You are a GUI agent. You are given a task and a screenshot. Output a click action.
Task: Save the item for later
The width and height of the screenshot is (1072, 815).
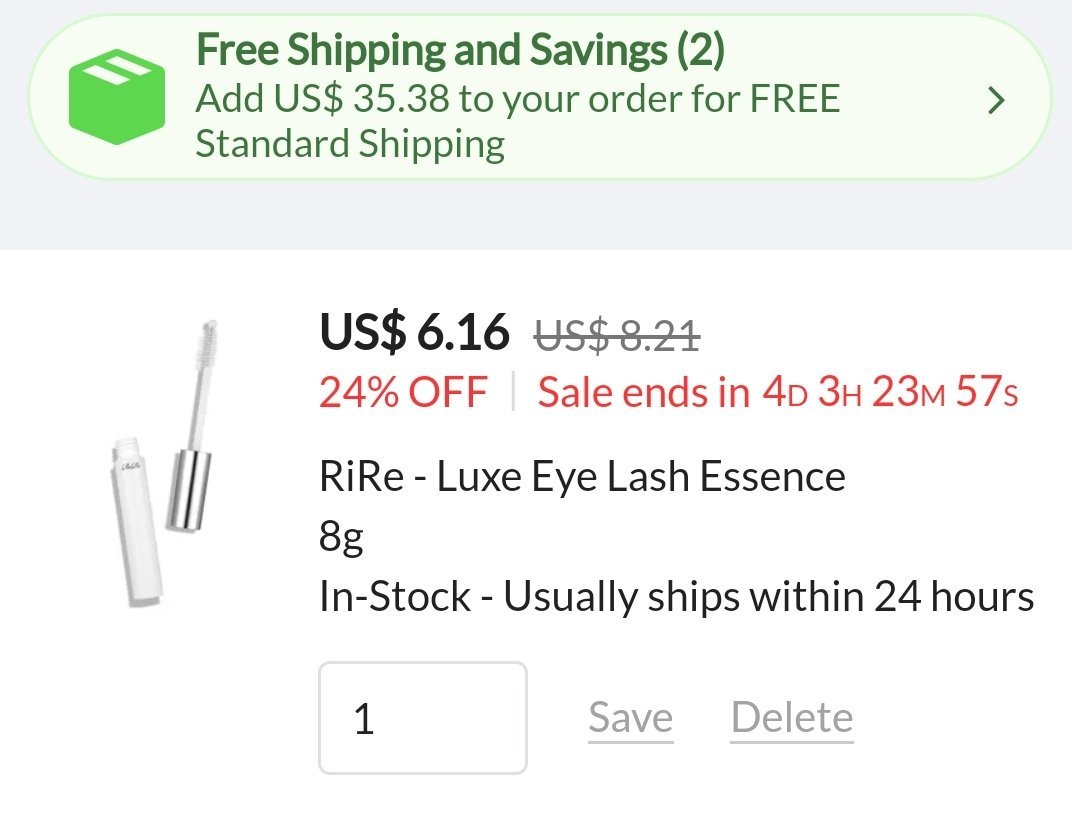click(630, 718)
